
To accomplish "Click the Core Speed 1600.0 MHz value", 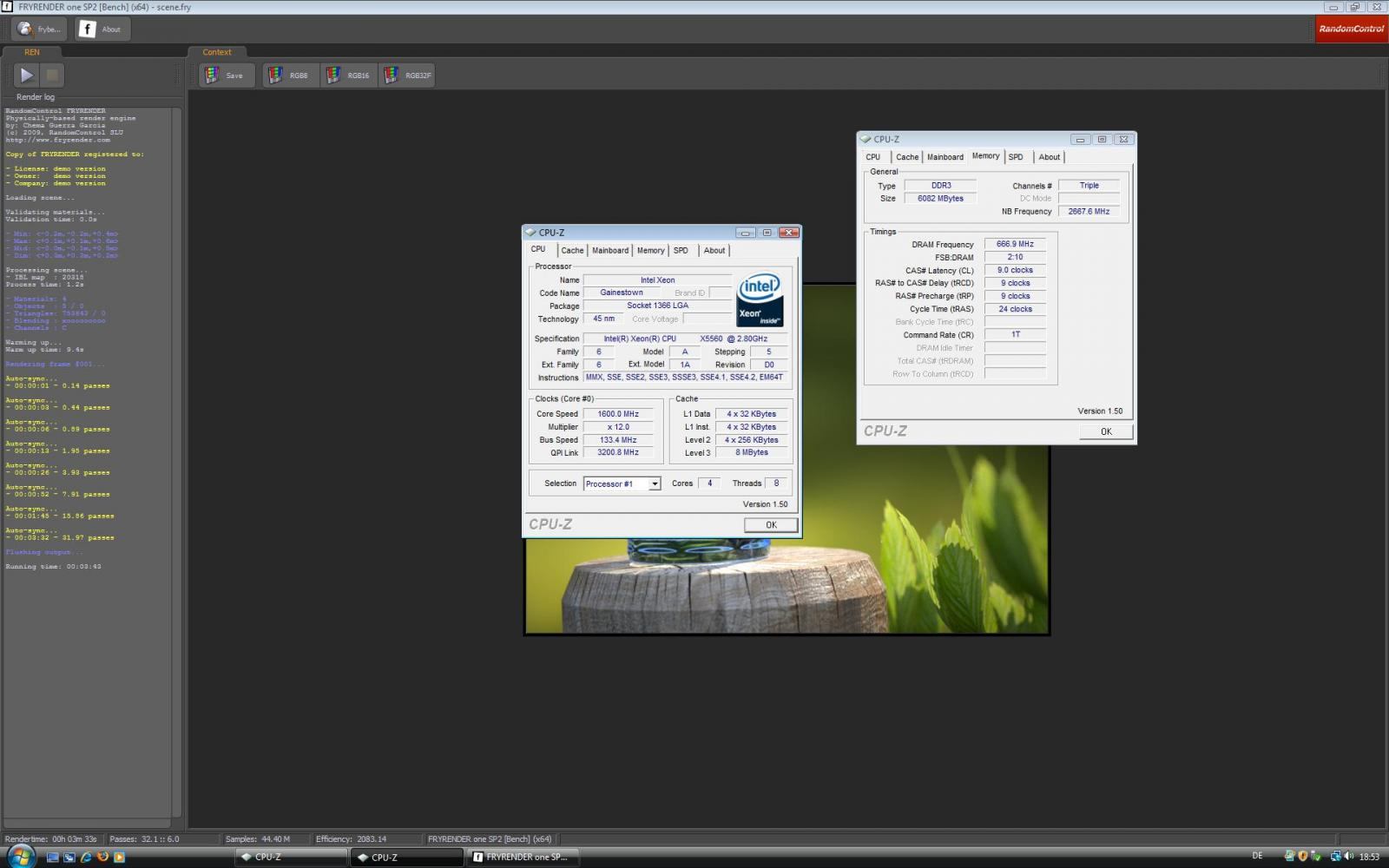I will pyautogui.click(x=618, y=414).
